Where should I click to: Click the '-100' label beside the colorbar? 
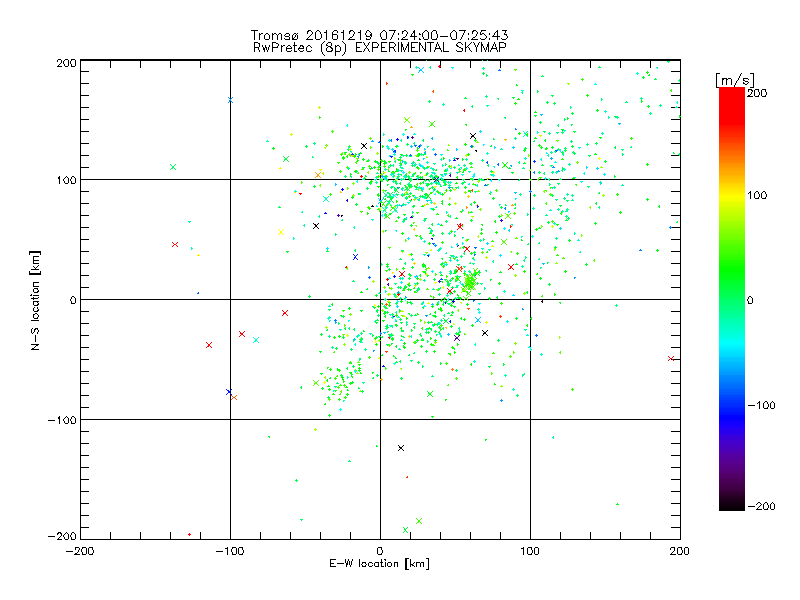coord(761,406)
